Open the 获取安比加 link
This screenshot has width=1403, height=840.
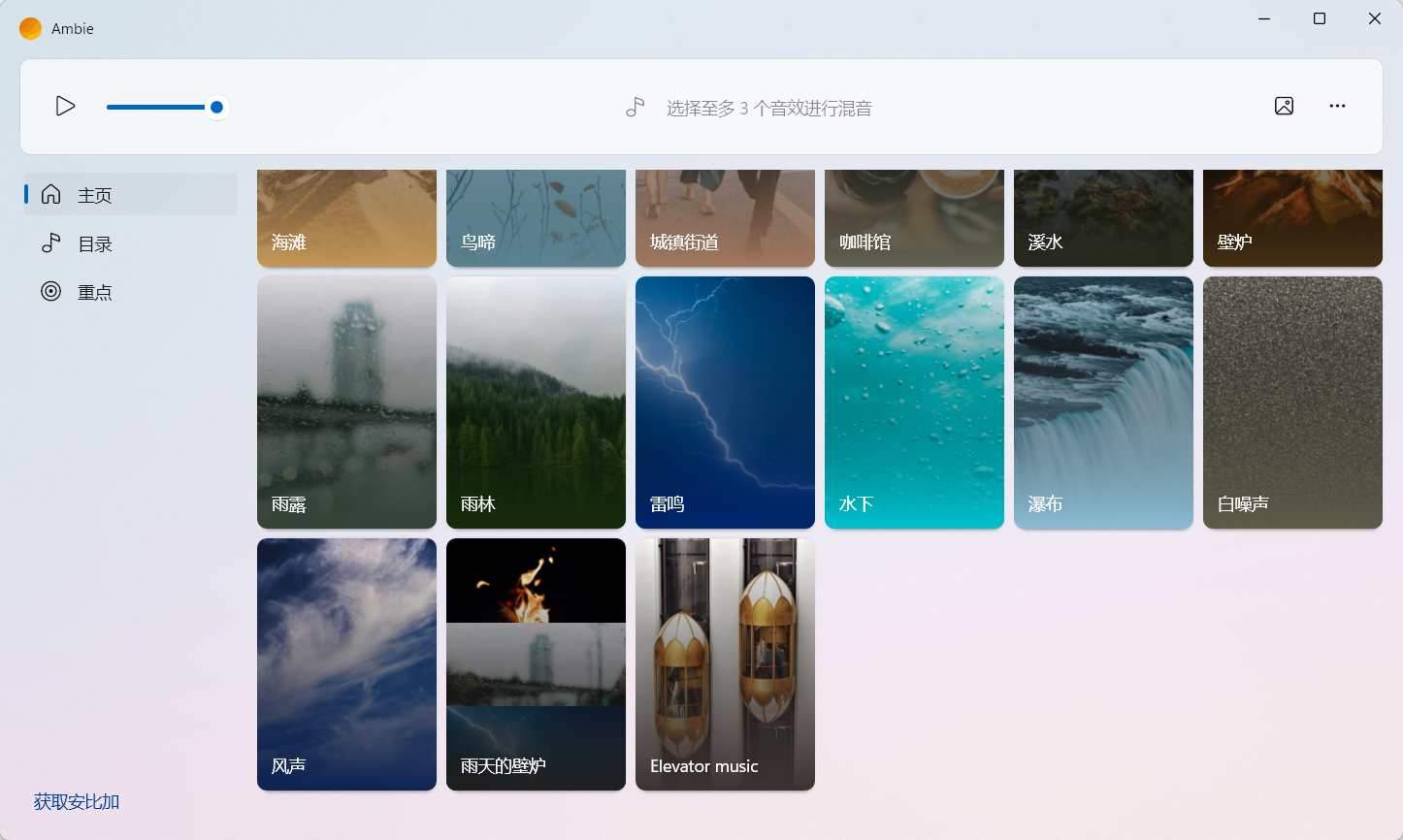click(75, 801)
